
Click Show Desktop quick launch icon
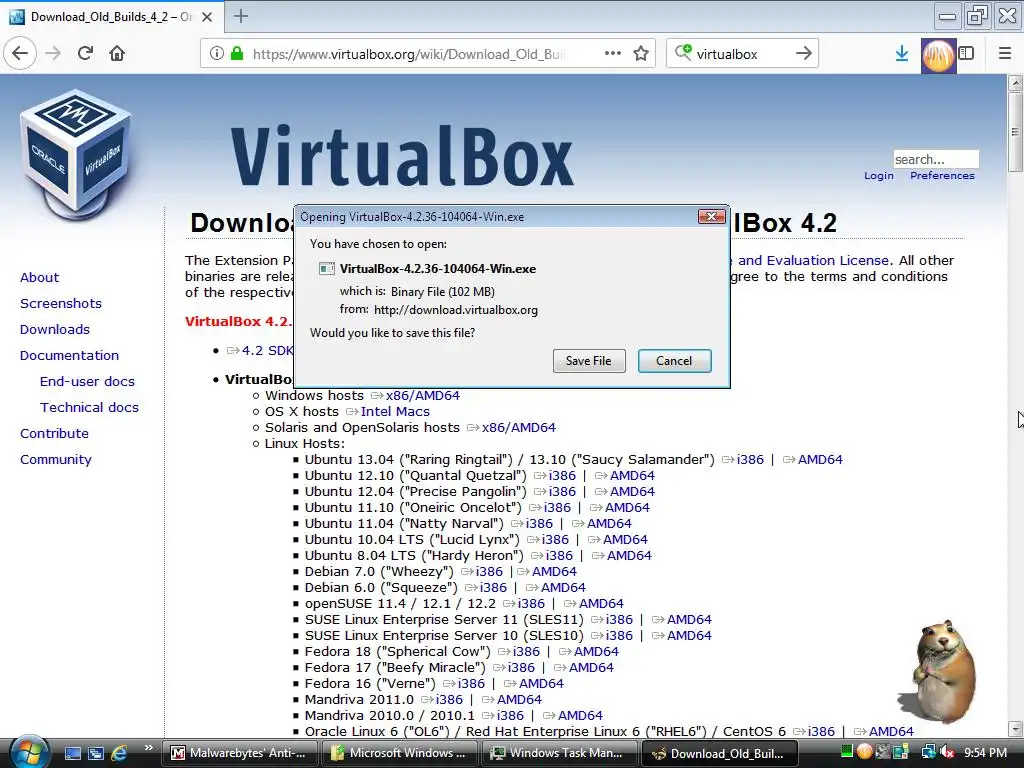click(x=72, y=753)
